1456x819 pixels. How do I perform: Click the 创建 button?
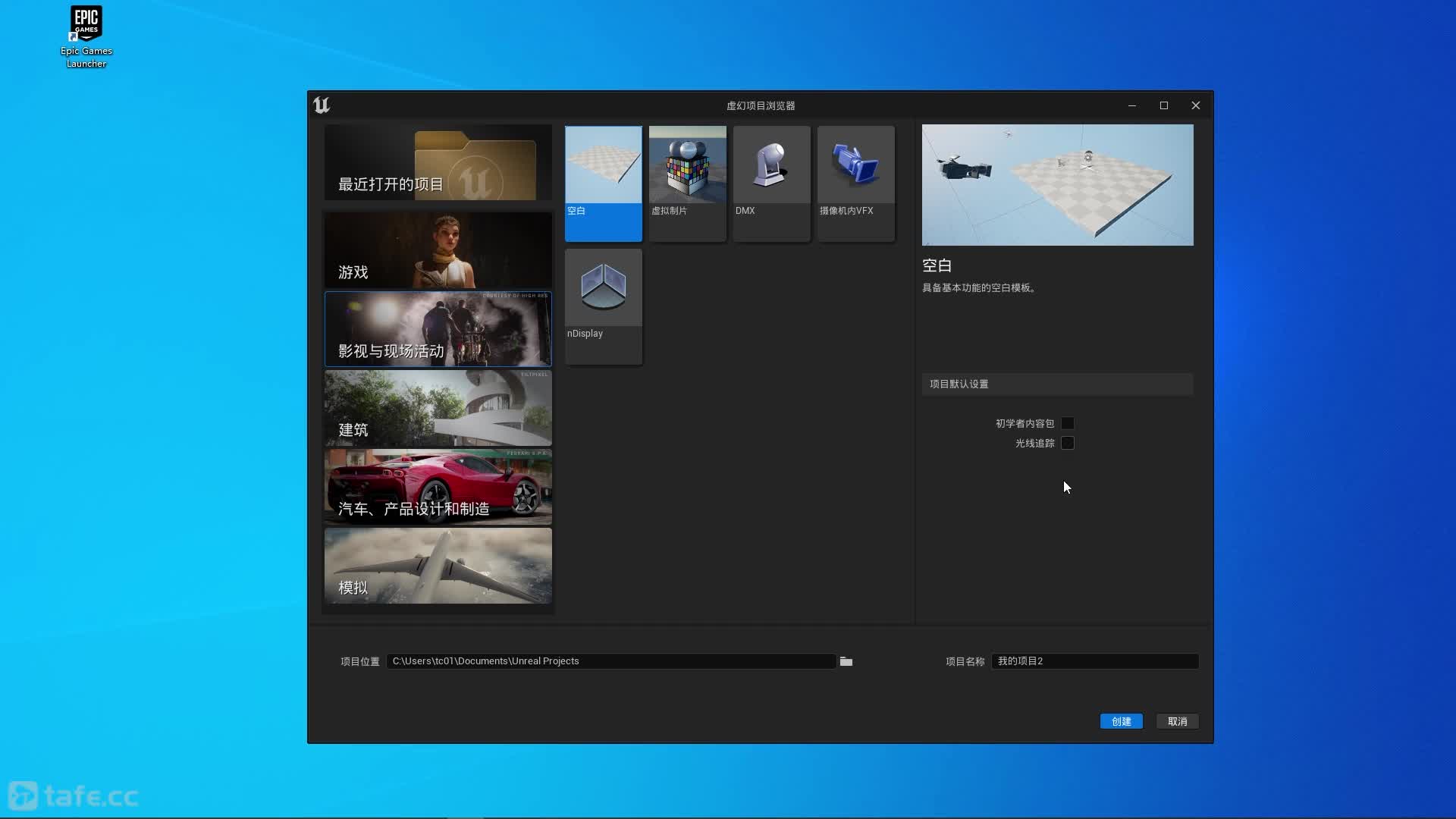[x=1122, y=721]
